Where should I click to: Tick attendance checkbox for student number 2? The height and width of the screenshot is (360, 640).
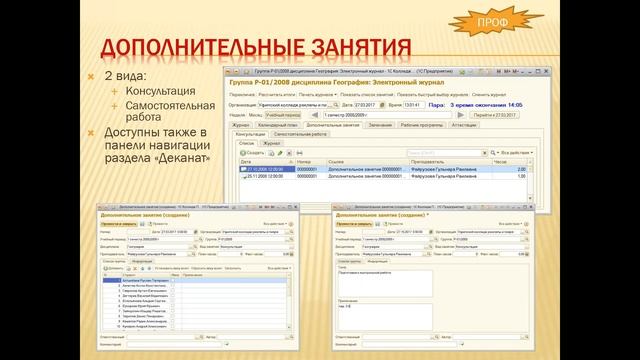(x=173, y=286)
